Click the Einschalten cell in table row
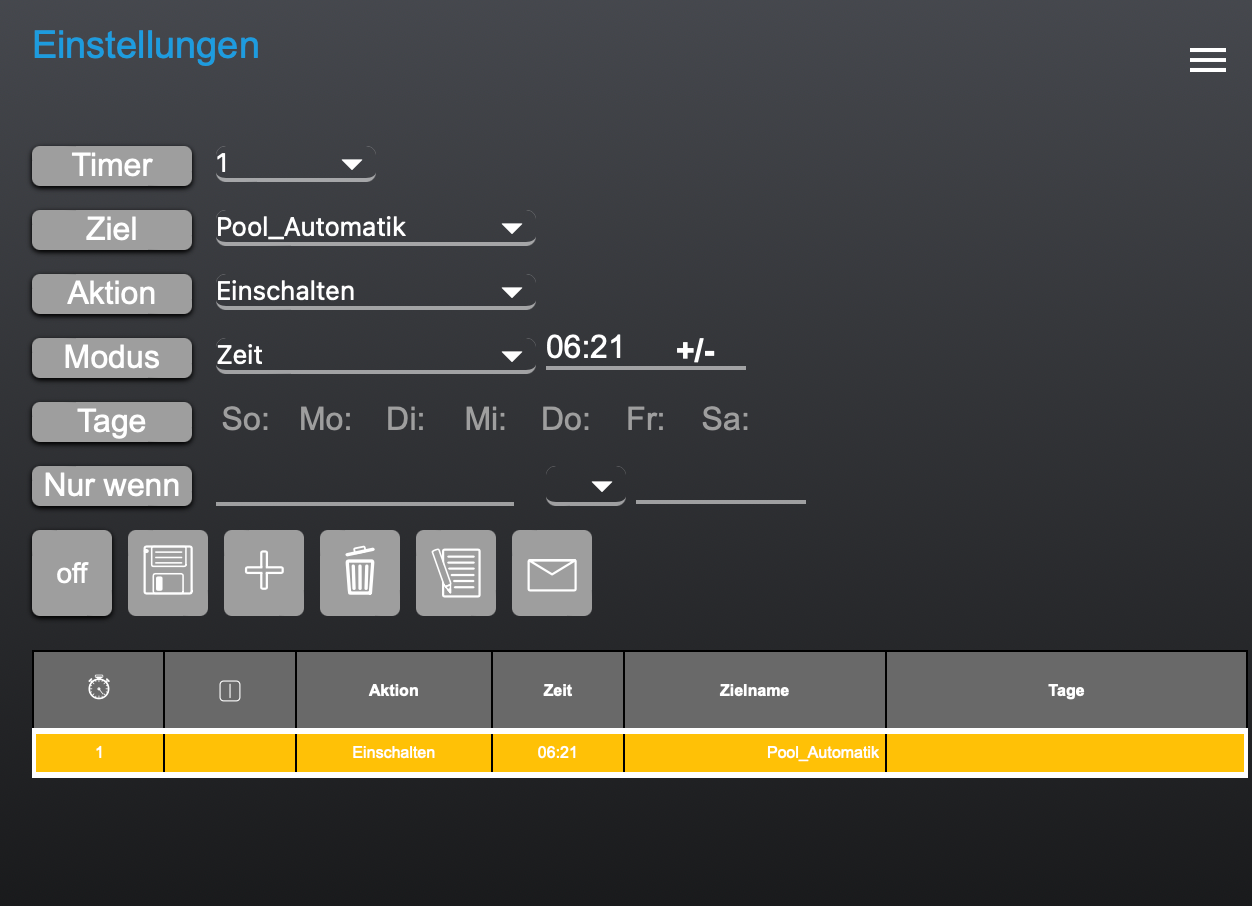The width and height of the screenshot is (1252, 906). click(x=394, y=752)
